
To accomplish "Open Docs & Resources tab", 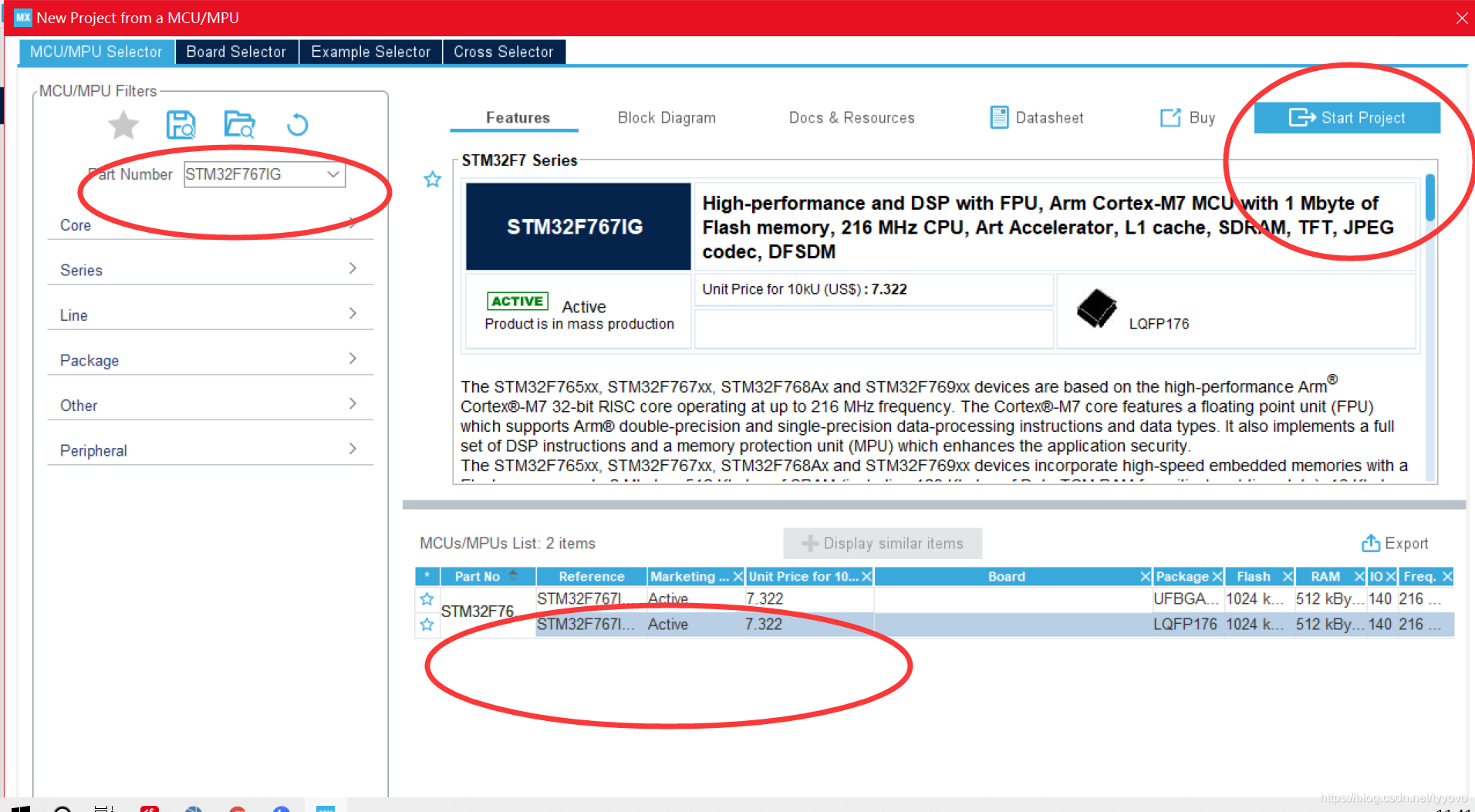I will click(x=852, y=118).
